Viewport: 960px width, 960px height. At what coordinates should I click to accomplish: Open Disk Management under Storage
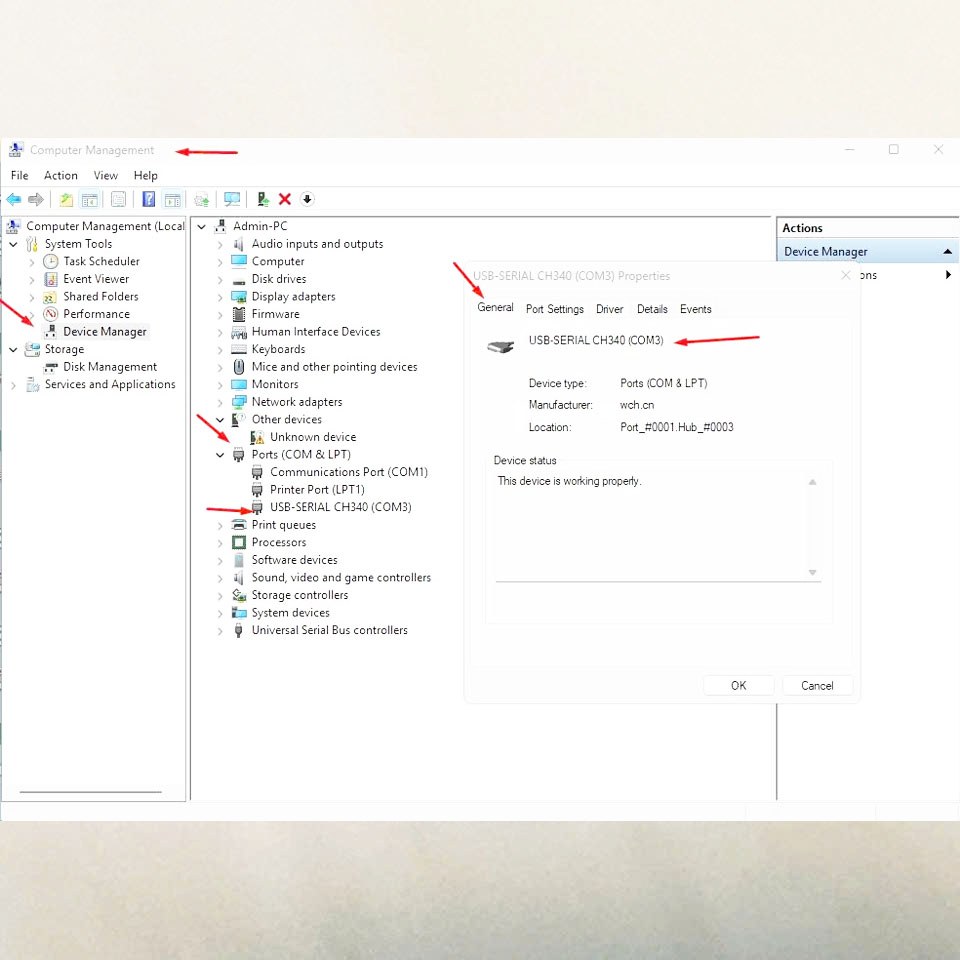pos(110,367)
